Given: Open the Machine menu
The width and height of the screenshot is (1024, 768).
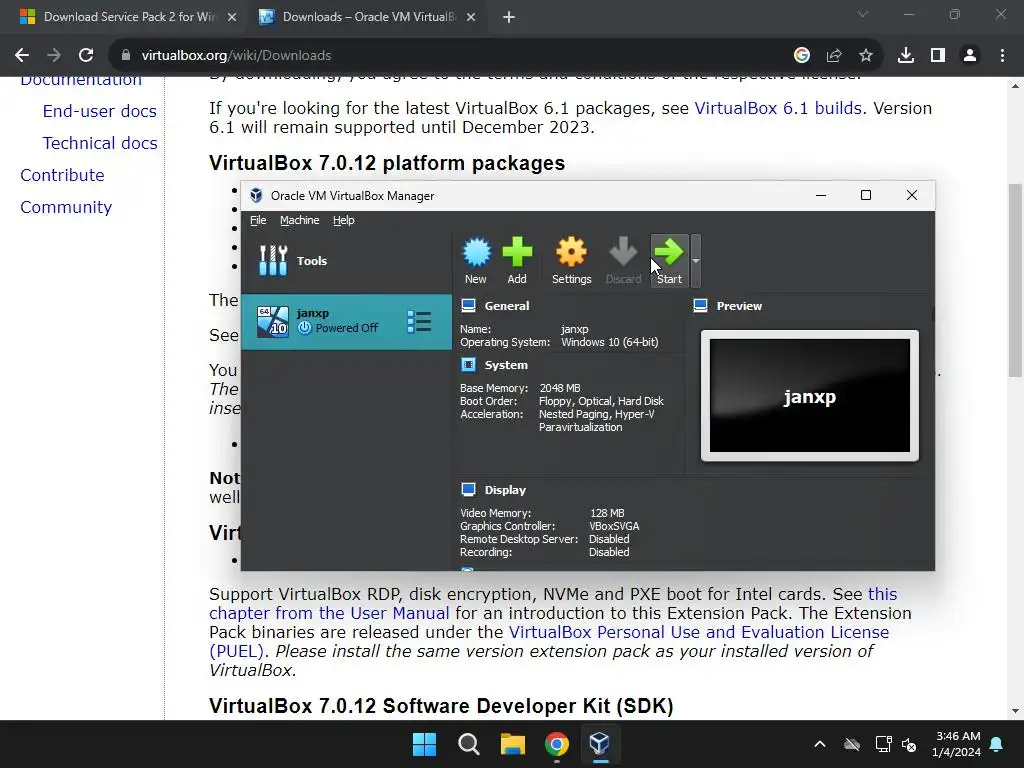Looking at the screenshot, I should [x=300, y=220].
